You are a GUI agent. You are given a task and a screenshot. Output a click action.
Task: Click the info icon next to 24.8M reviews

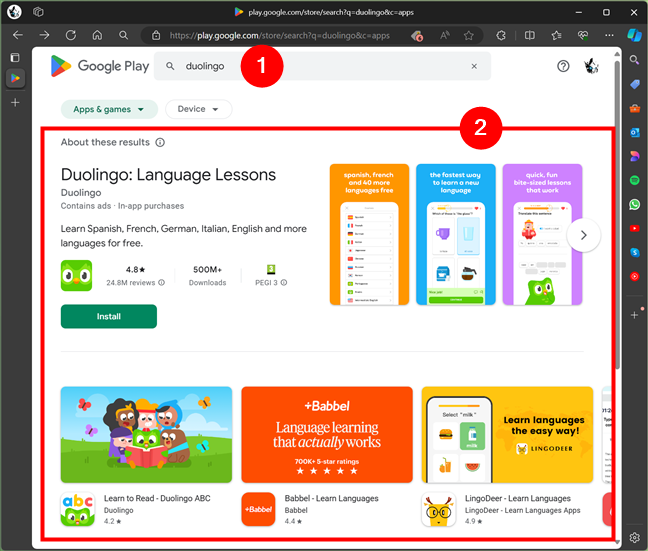pos(162,282)
